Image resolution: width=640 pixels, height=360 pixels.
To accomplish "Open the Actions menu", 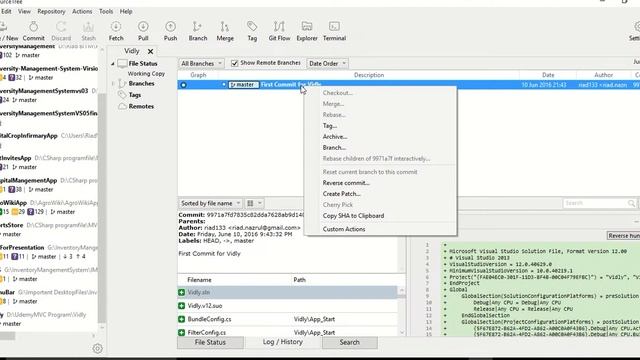I will pos(82,11).
